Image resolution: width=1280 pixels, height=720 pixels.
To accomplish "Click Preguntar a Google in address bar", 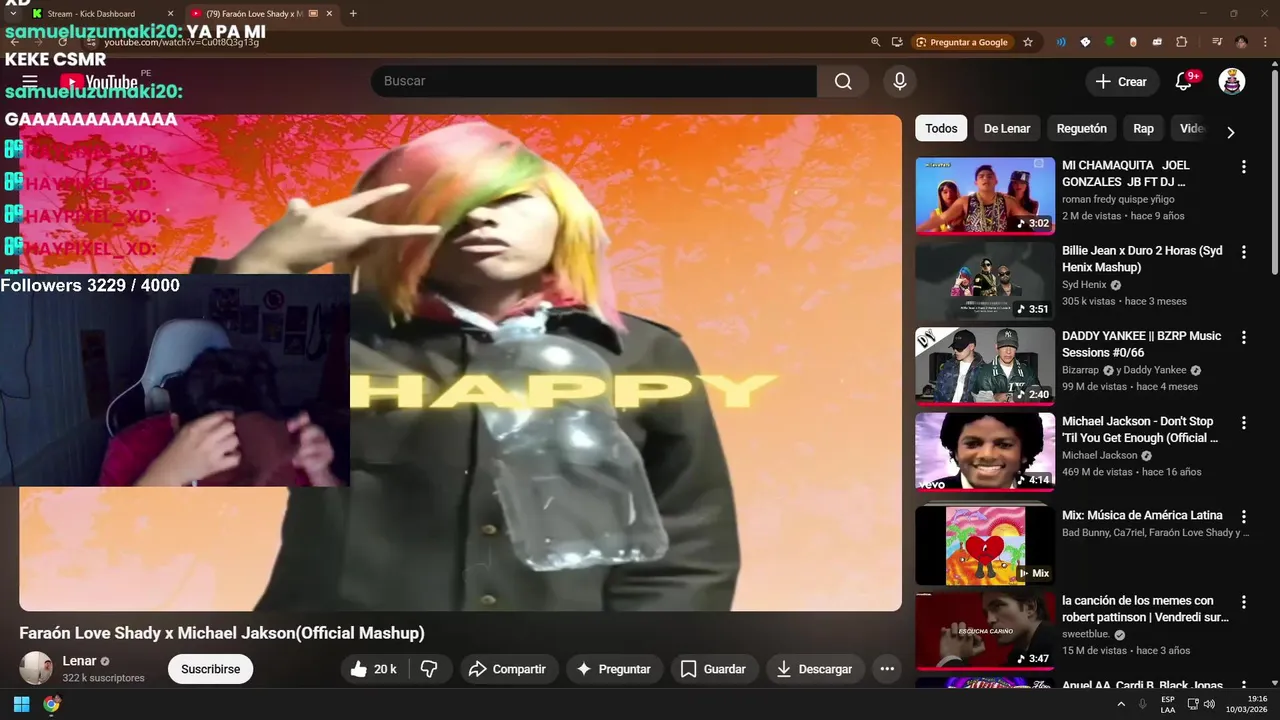I will coord(961,42).
